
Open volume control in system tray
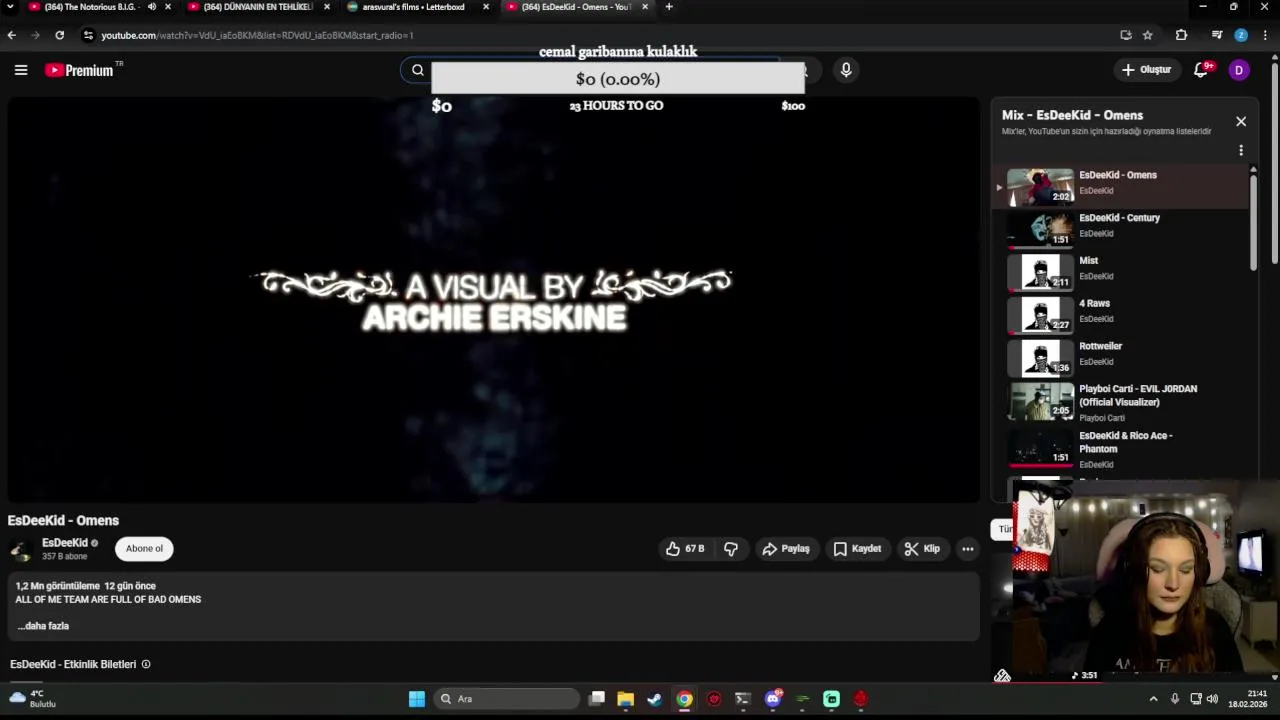(1212, 699)
